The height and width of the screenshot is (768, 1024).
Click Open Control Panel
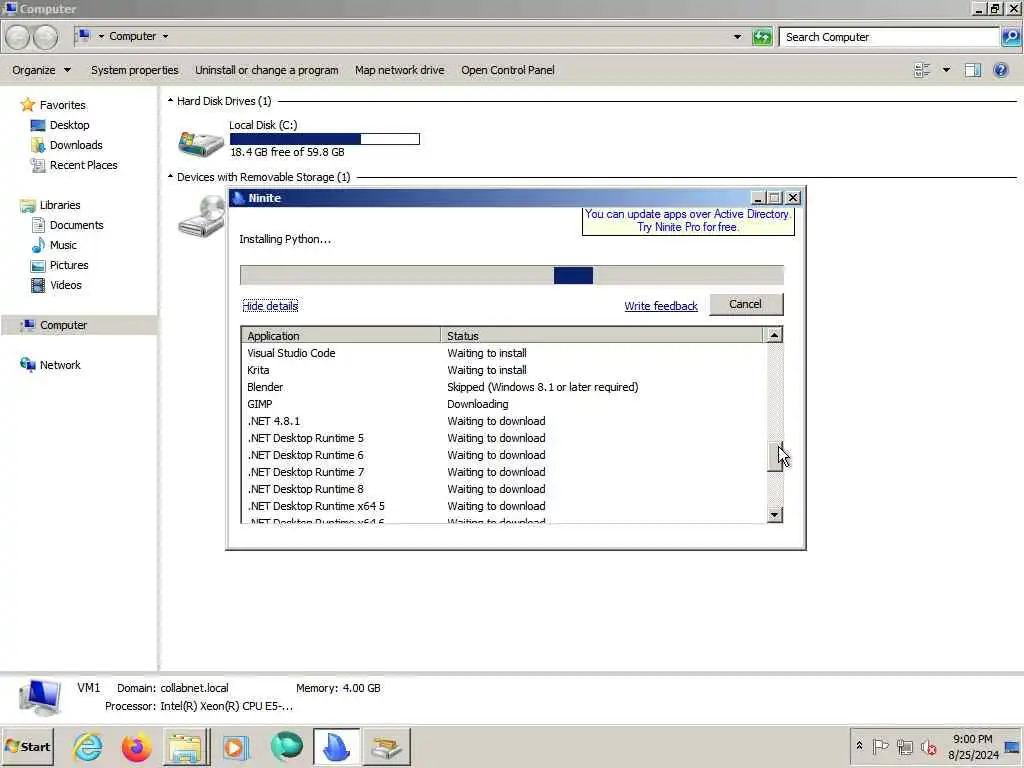click(x=507, y=70)
